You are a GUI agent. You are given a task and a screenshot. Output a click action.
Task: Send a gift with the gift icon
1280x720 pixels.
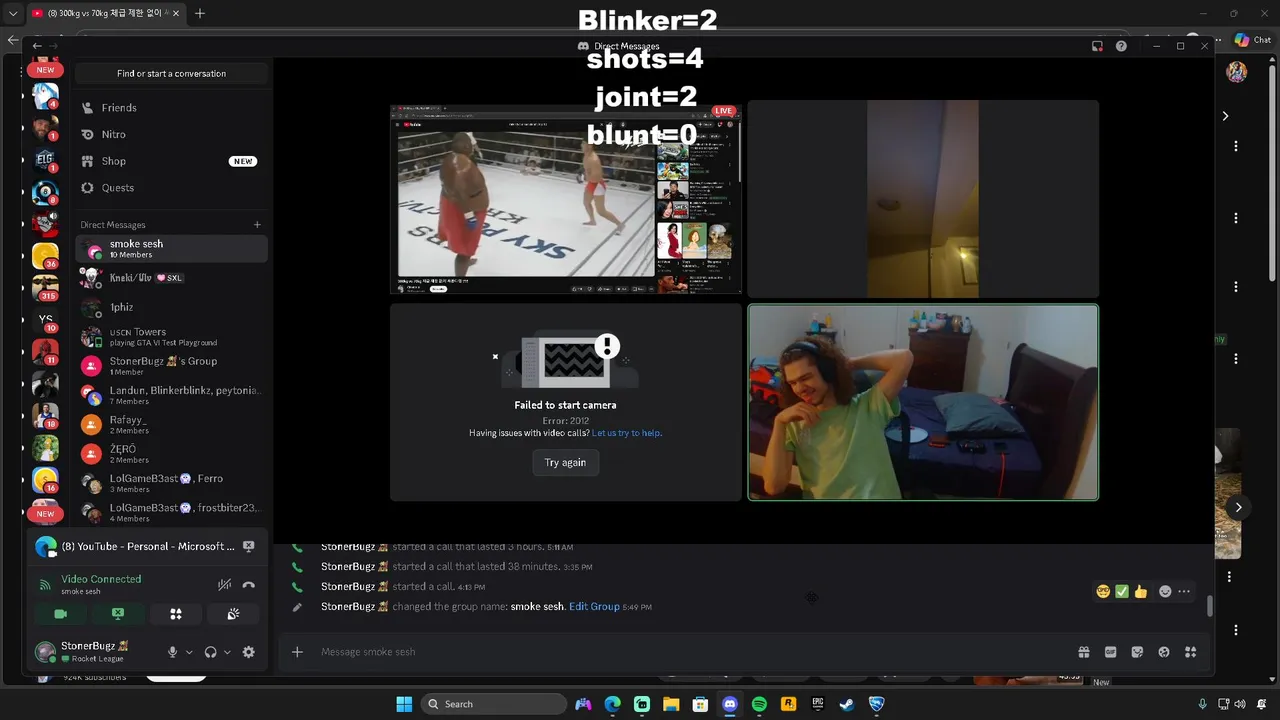coord(1084,652)
